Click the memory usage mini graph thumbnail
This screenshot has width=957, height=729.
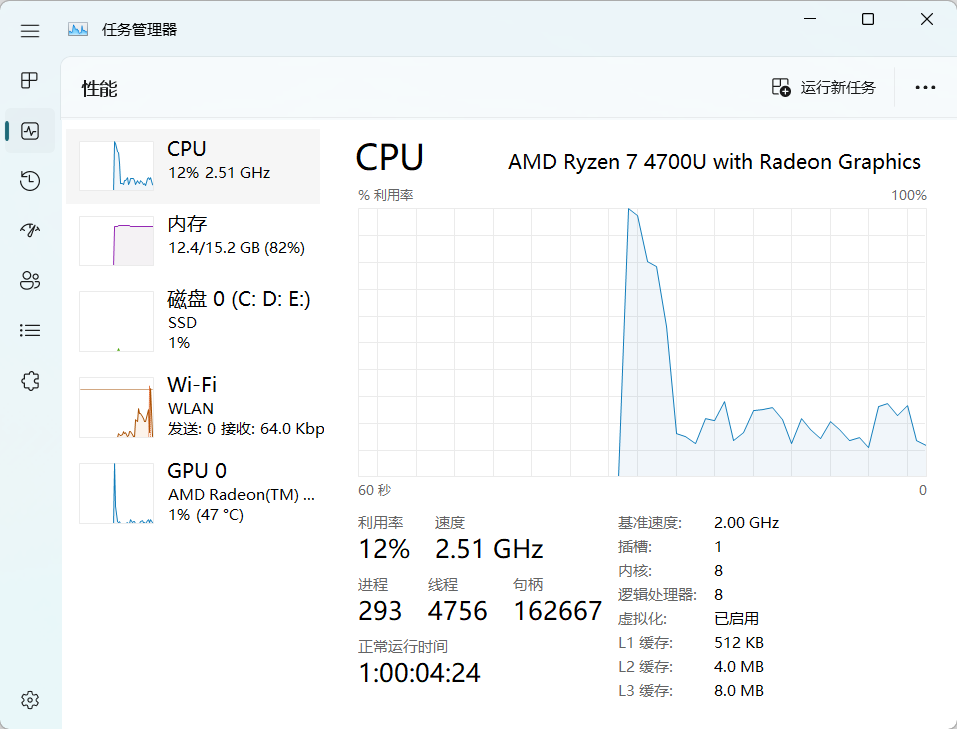click(116, 241)
